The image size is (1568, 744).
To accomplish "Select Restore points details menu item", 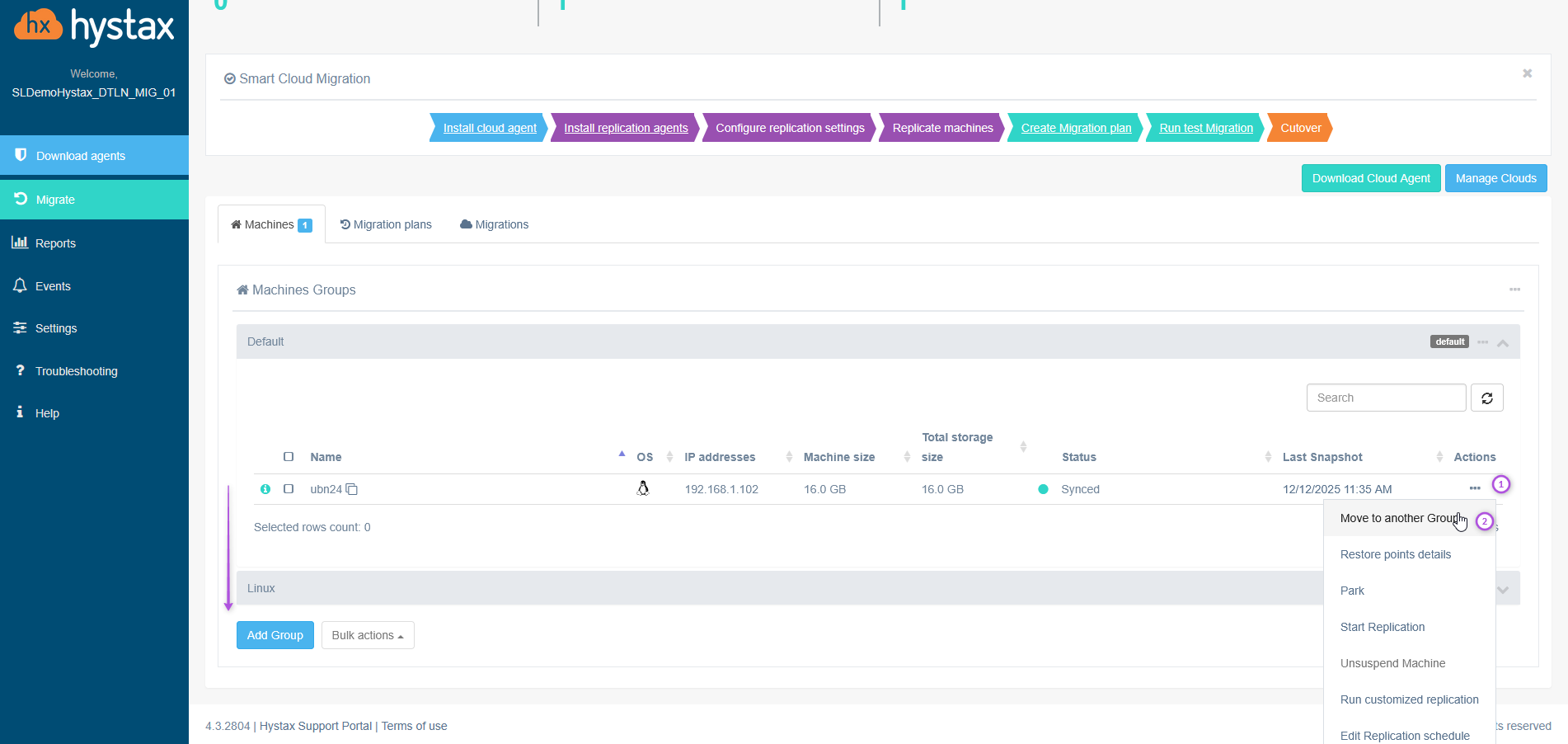I will coord(1395,554).
